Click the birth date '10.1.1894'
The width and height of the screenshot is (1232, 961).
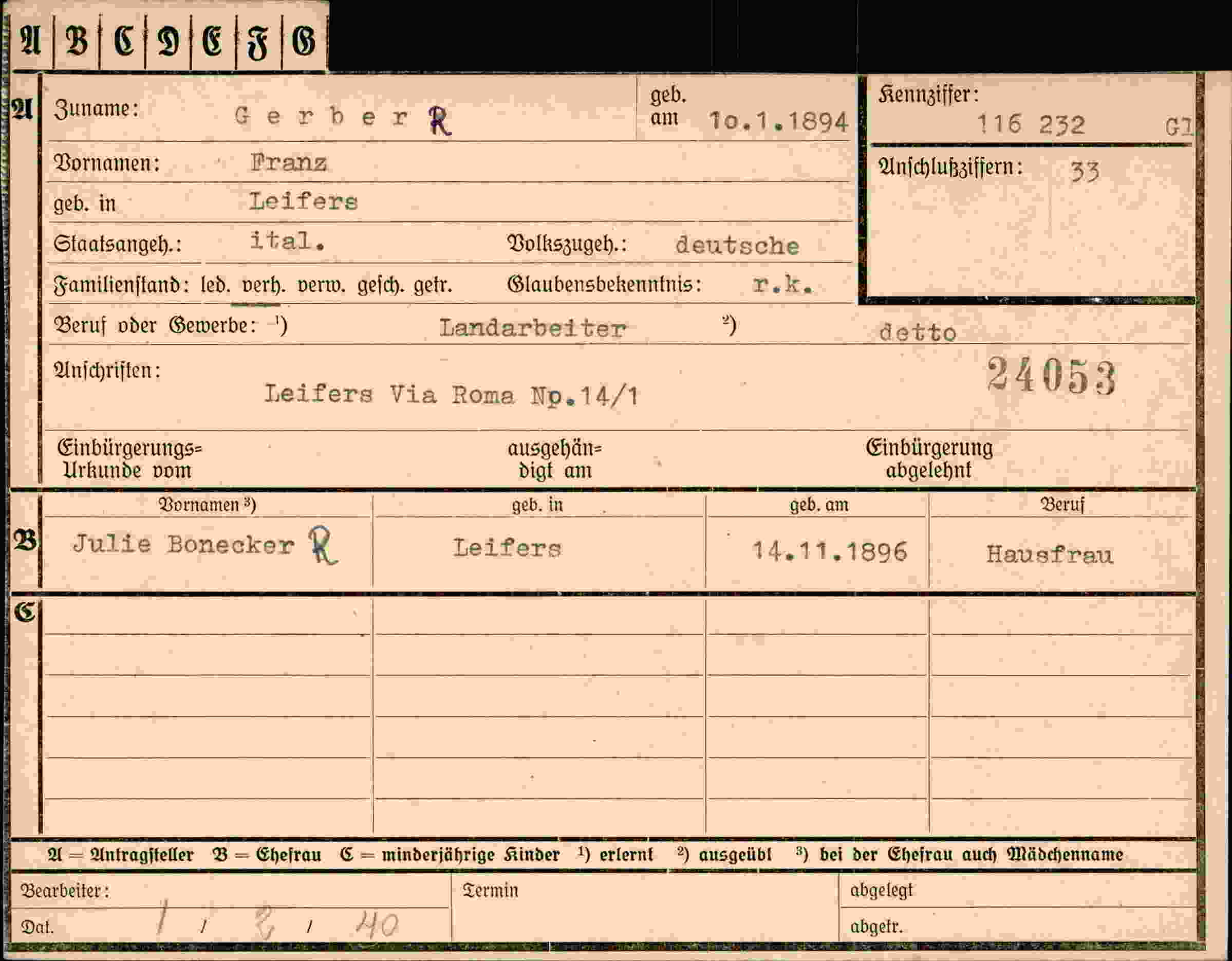click(x=778, y=121)
